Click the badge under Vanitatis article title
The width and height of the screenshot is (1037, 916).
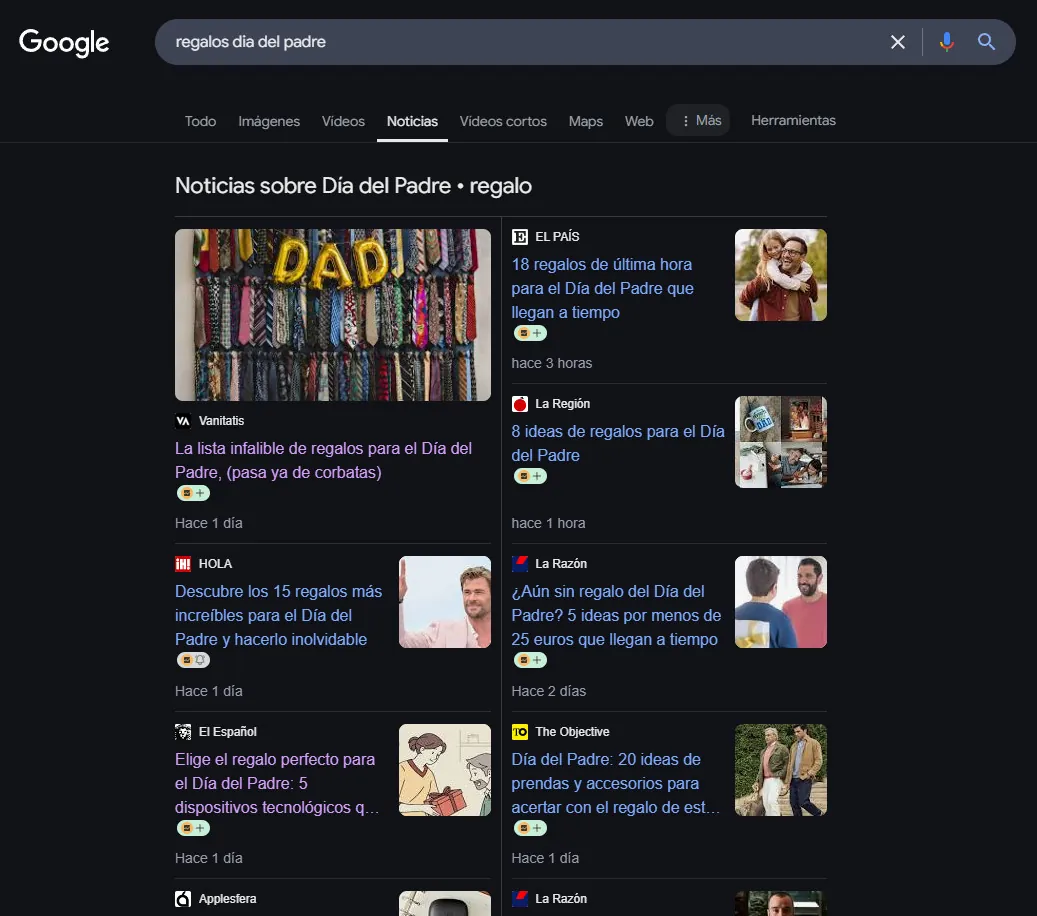pos(193,493)
